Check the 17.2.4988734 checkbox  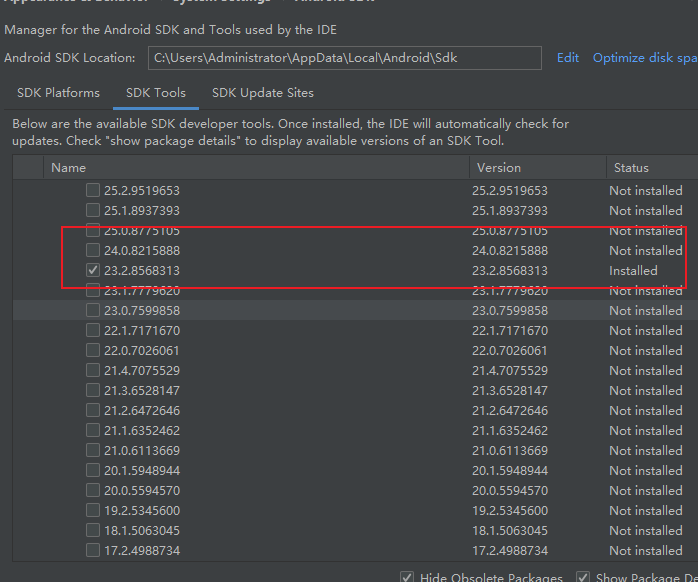click(93, 550)
